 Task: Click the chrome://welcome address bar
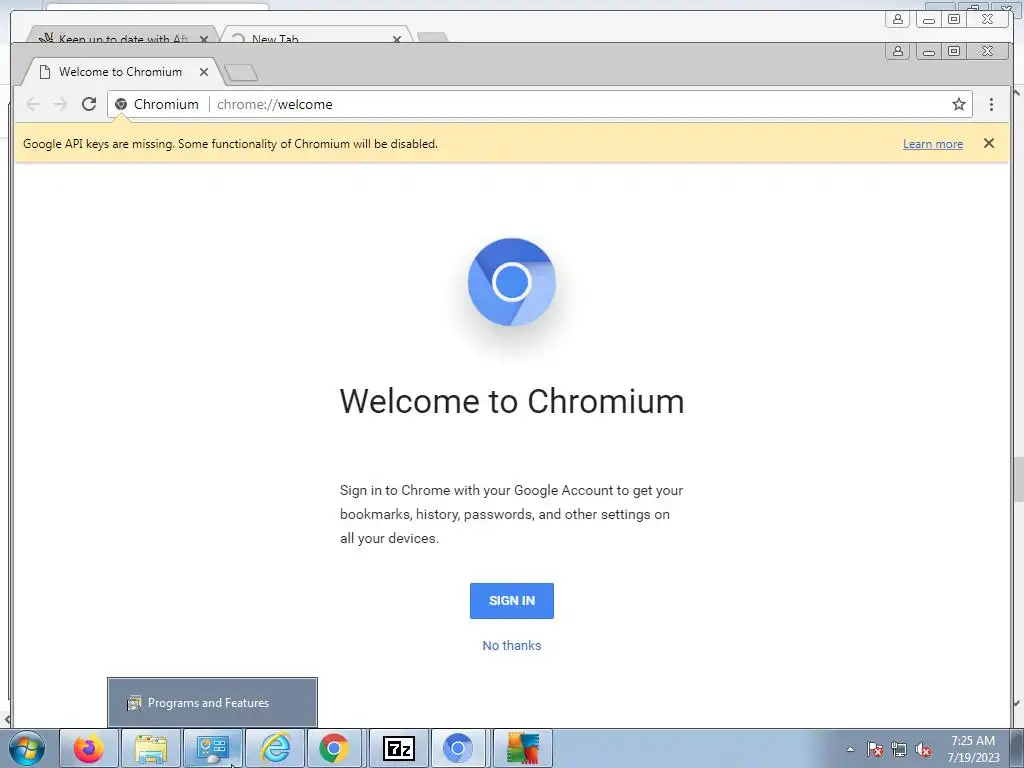(x=539, y=104)
